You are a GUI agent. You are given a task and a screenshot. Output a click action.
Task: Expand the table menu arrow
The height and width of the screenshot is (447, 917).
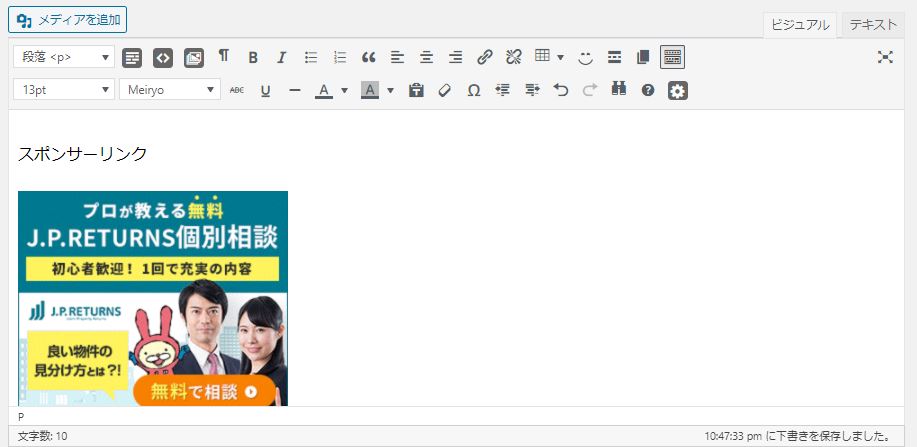560,57
